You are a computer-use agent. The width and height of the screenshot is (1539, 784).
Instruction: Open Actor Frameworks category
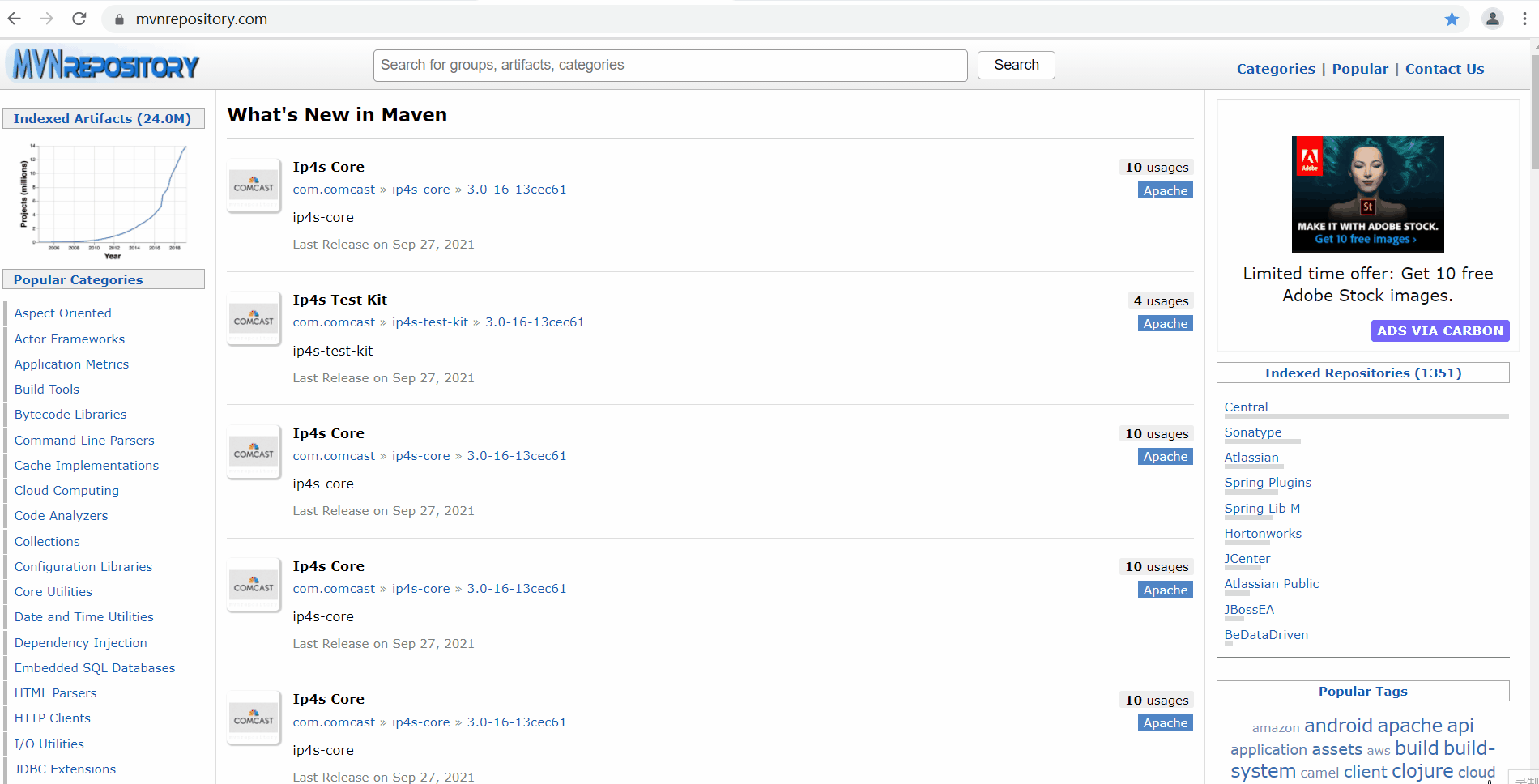[70, 339]
